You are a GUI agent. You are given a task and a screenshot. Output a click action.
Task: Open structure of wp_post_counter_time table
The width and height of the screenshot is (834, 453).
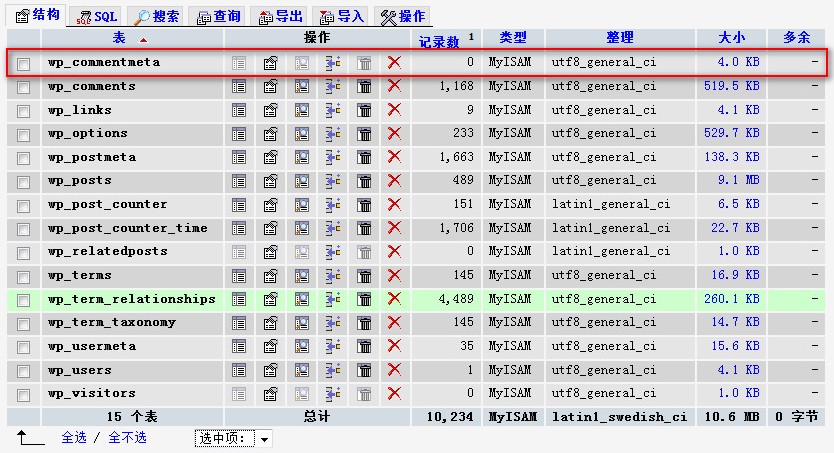[x=270, y=229]
